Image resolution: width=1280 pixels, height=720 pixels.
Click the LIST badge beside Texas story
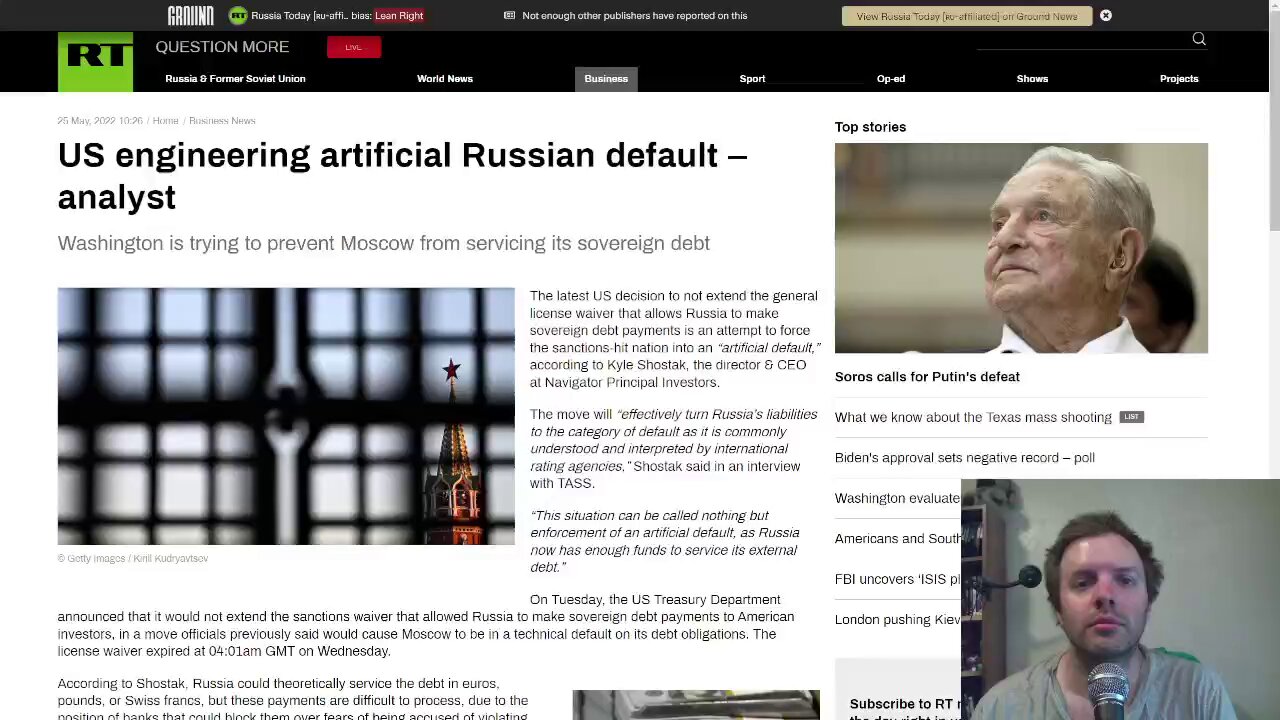pos(1131,417)
